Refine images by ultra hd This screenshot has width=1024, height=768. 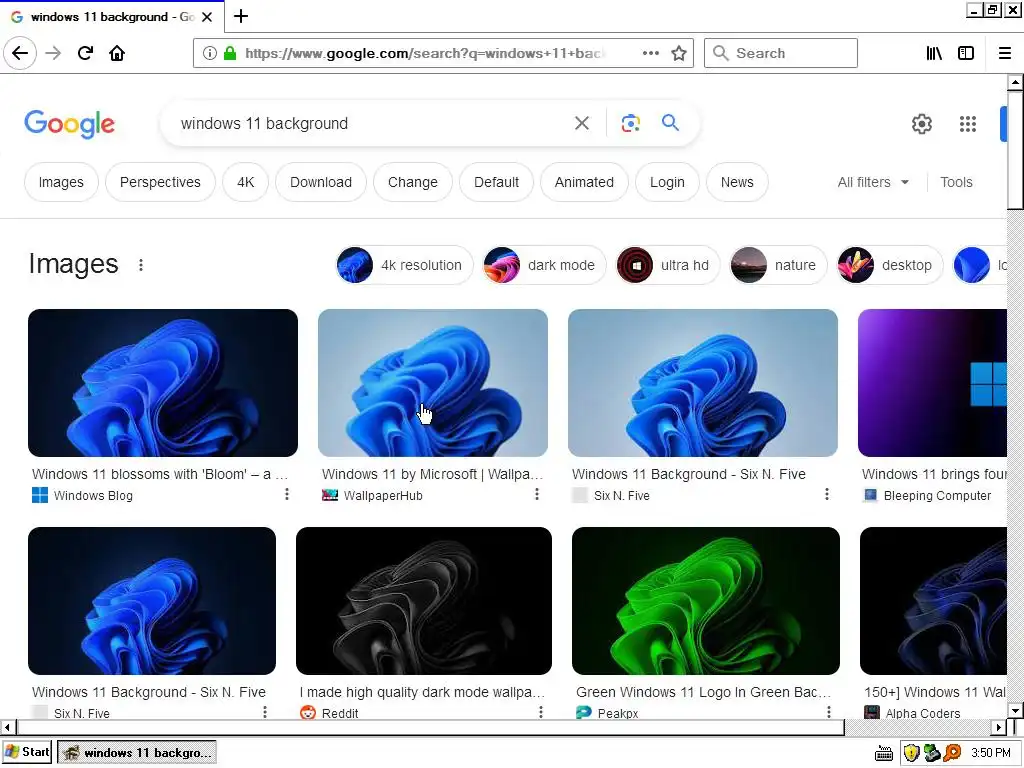(x=667, y=265)
